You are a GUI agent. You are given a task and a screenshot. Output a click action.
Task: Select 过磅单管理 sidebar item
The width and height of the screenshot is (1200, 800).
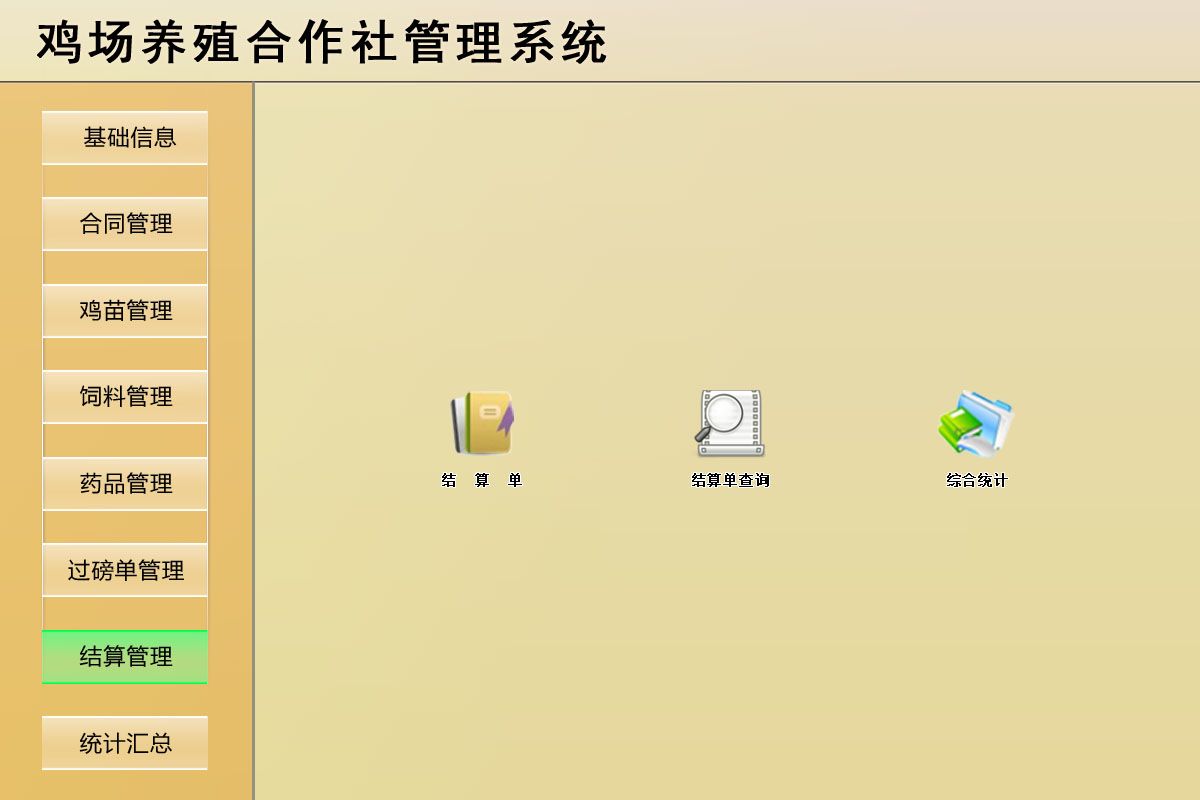(125, 570)
